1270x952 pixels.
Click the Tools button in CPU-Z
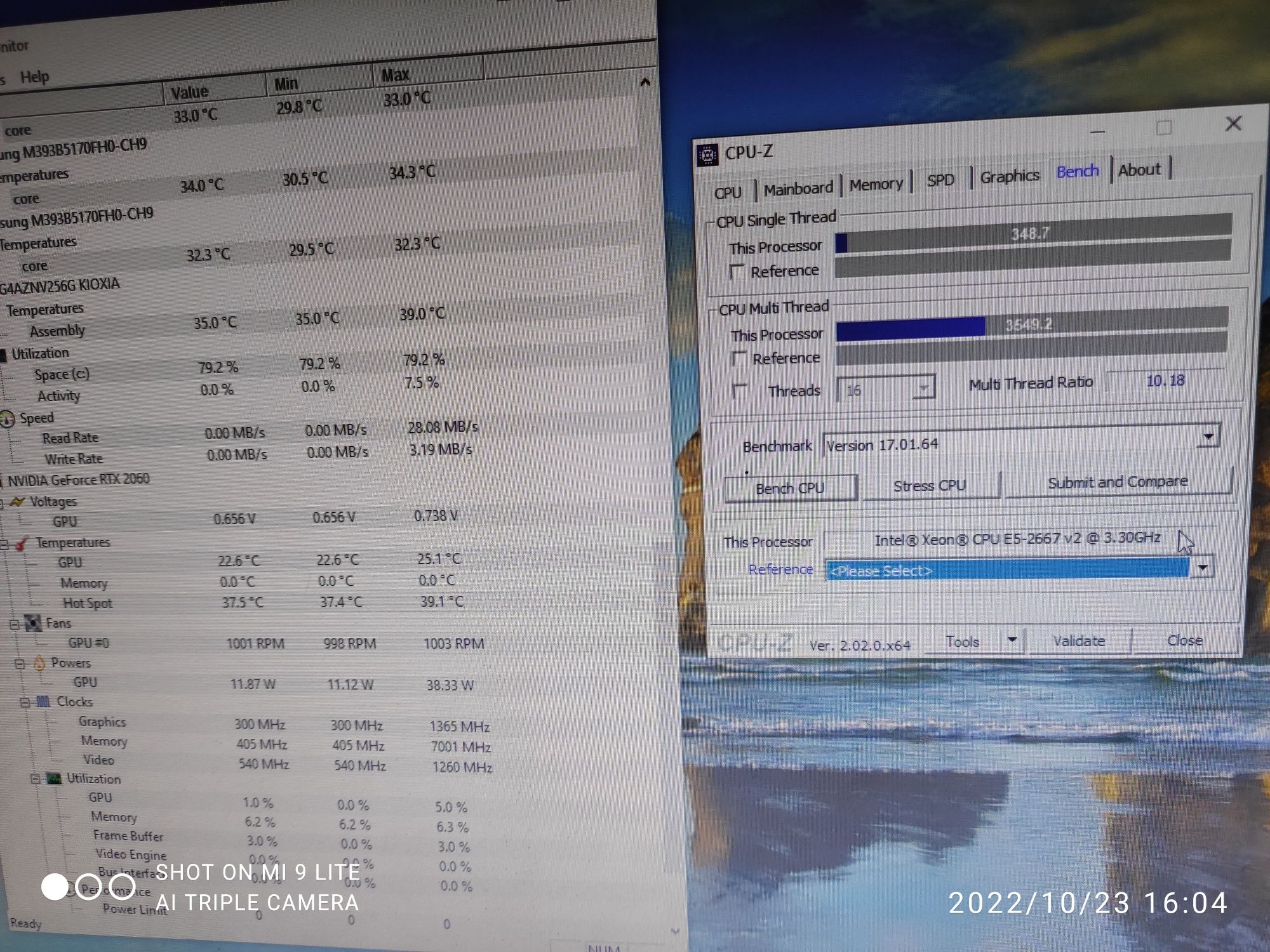(963, 642)
